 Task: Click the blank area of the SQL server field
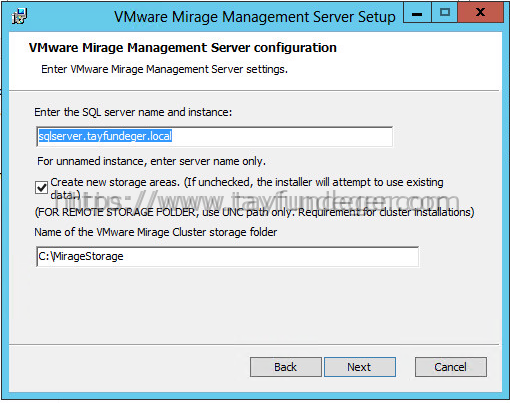click(282, 136)
